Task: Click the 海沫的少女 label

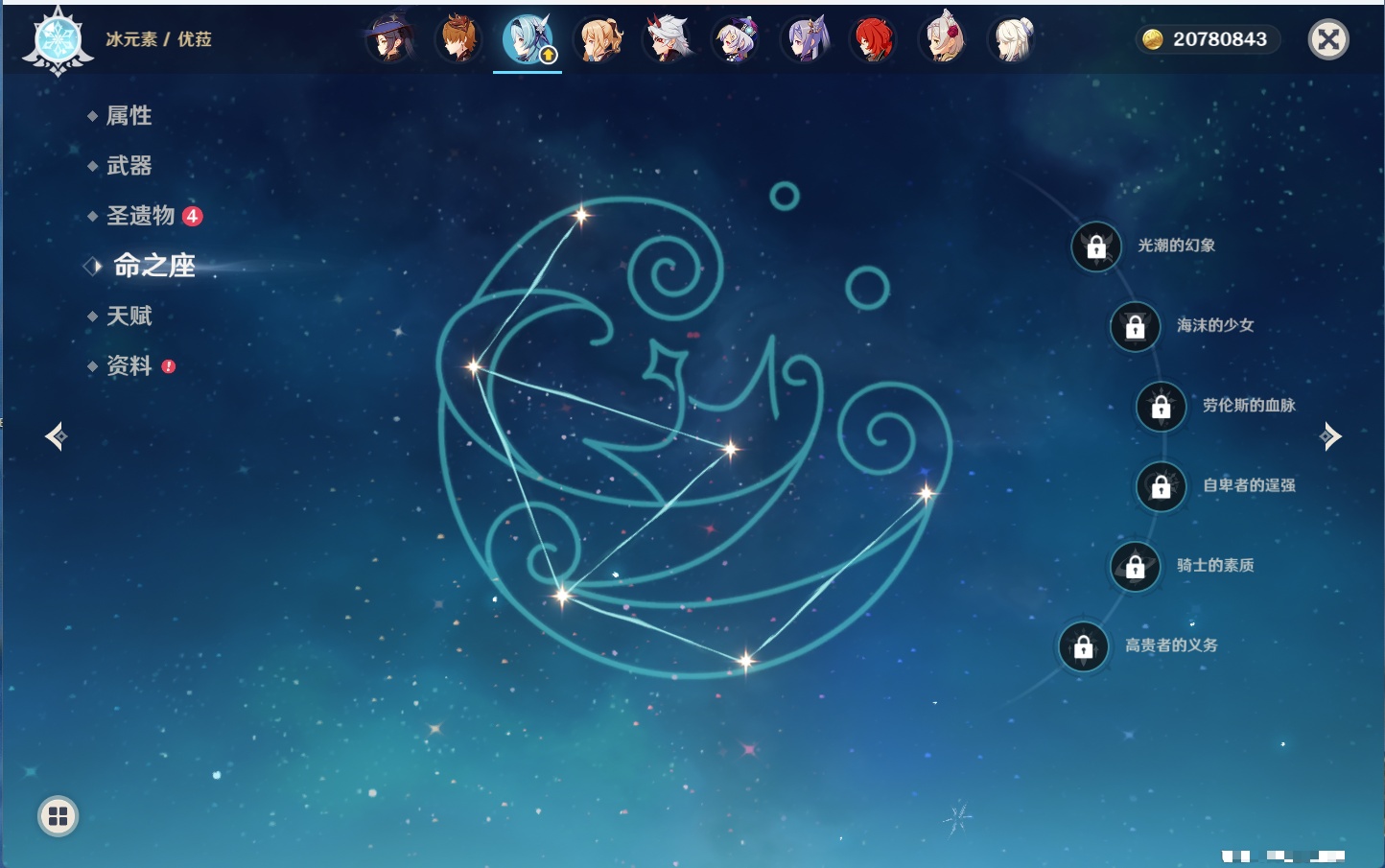Action: tap(1215, 325)
